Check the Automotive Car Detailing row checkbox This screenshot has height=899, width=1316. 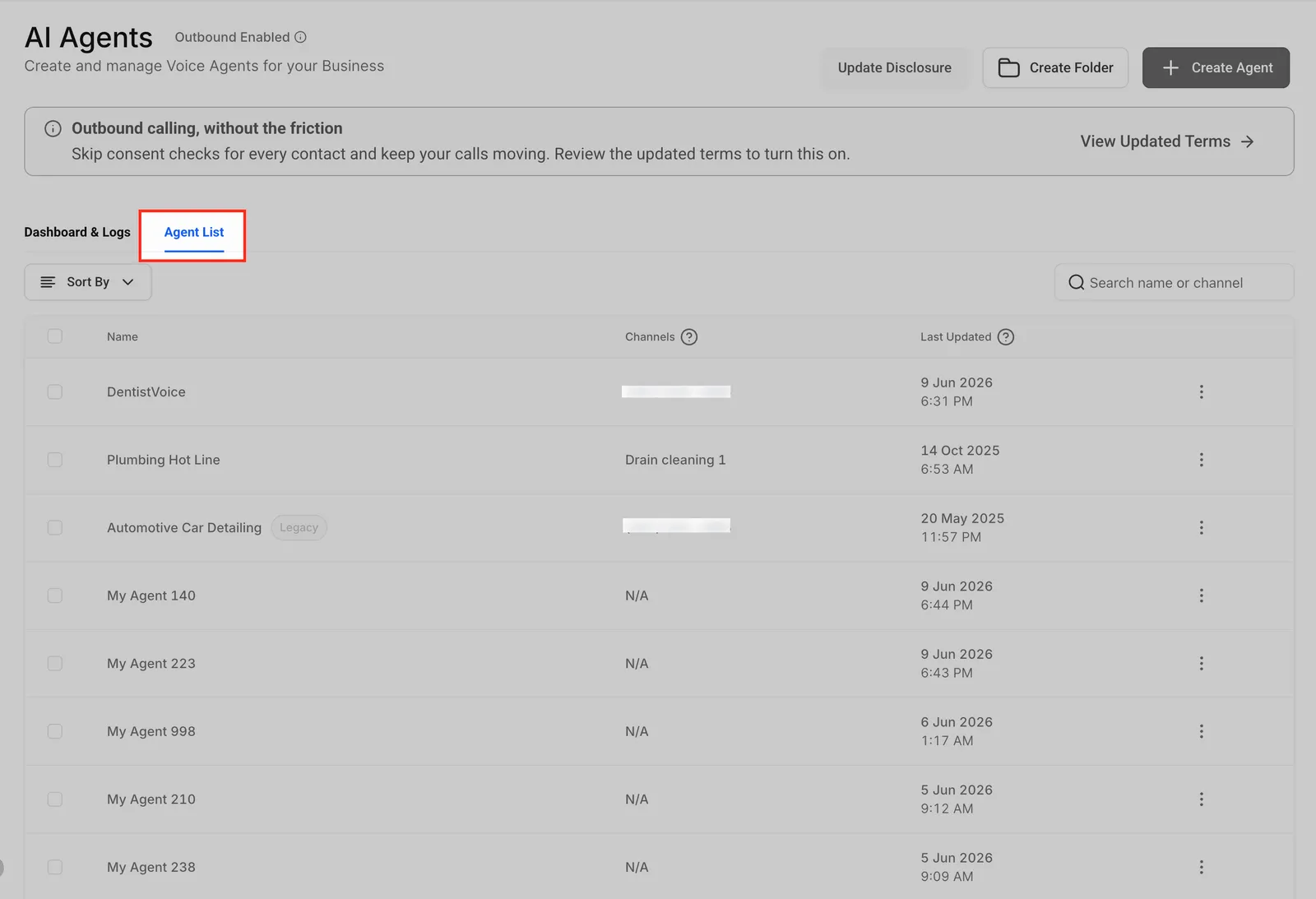(x=55, y=528)
